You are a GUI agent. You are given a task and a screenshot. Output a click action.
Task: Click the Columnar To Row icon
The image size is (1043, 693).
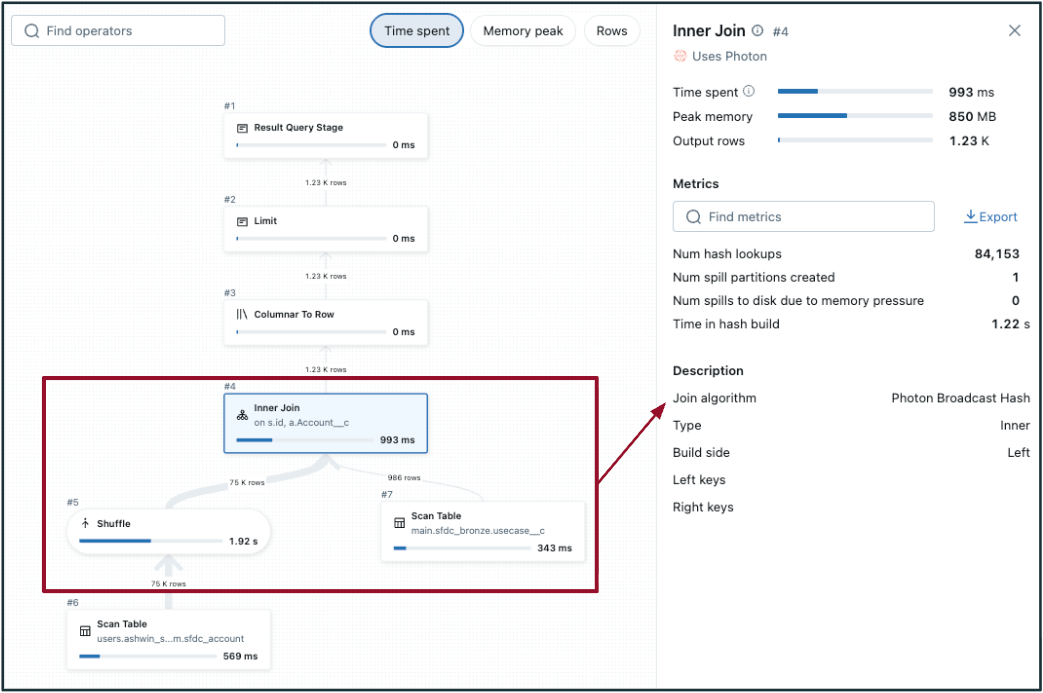click(242, 314)
